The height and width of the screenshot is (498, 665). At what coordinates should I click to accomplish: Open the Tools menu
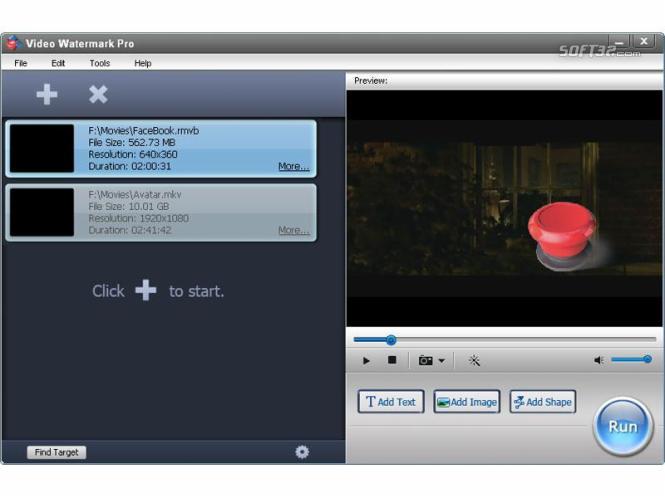point(100,63)
